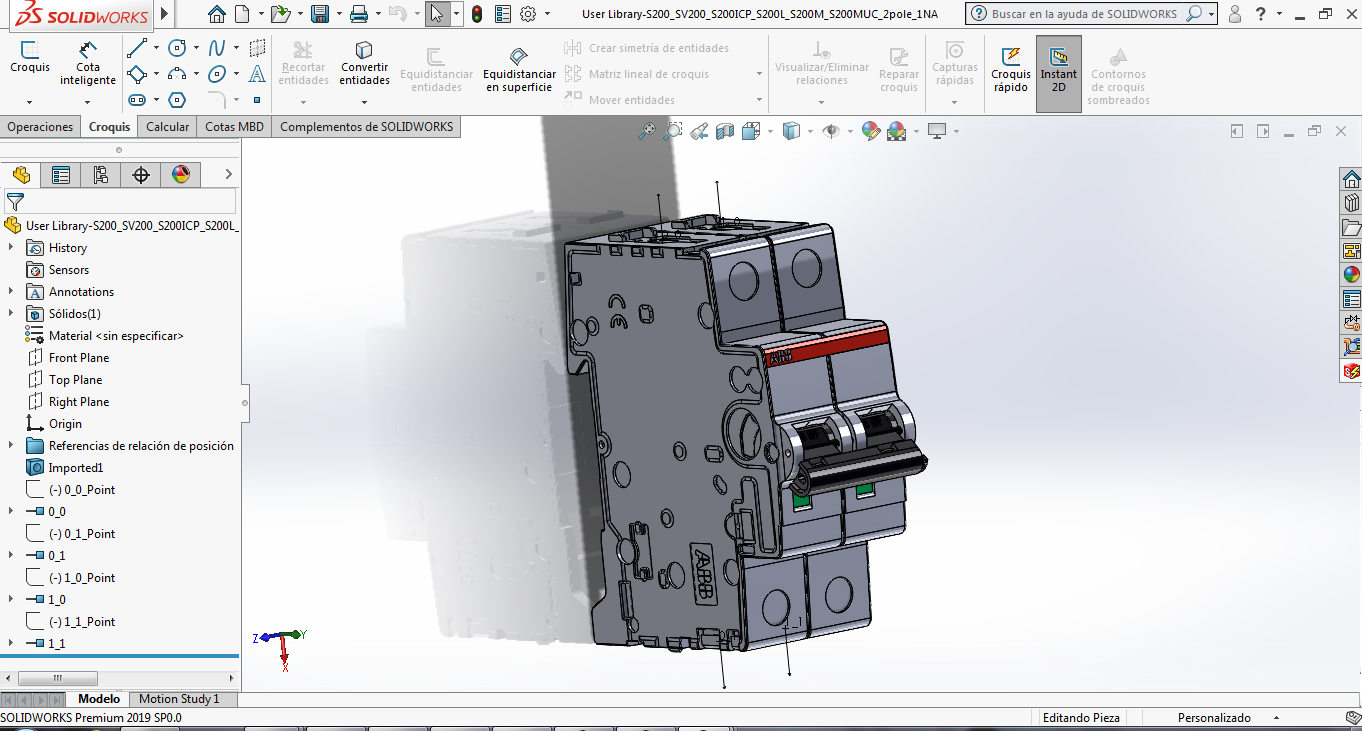Expand the History tree node
The height and width of the screenshot is (731, 1362).
pyautogui.click(x=11, y=248)
